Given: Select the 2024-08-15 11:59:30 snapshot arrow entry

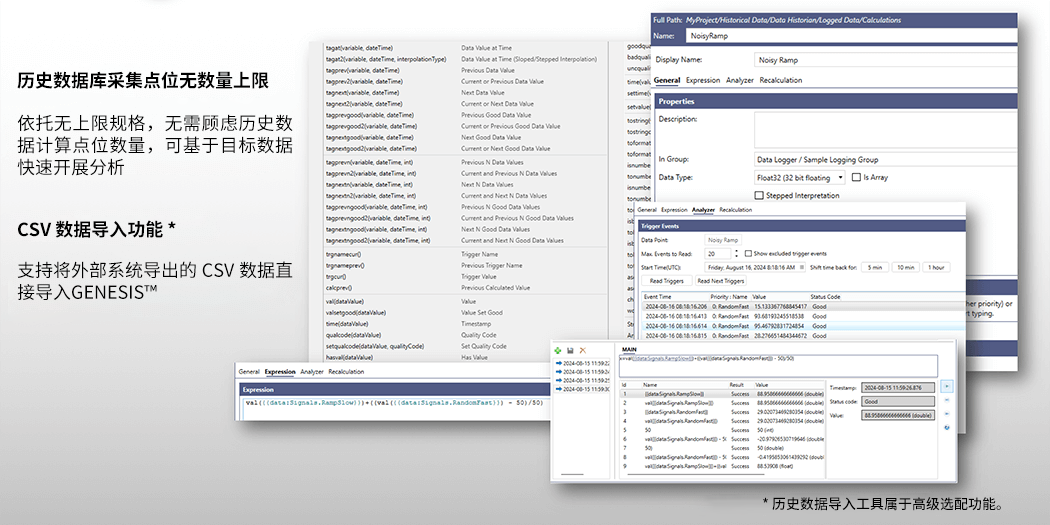Looking at the screenshot, I should 581,389.
